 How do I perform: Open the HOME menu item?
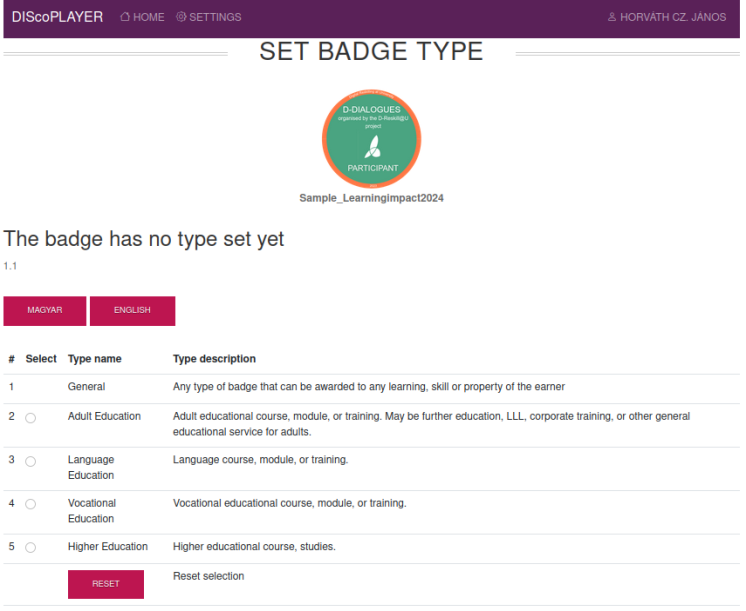[142, 17]
